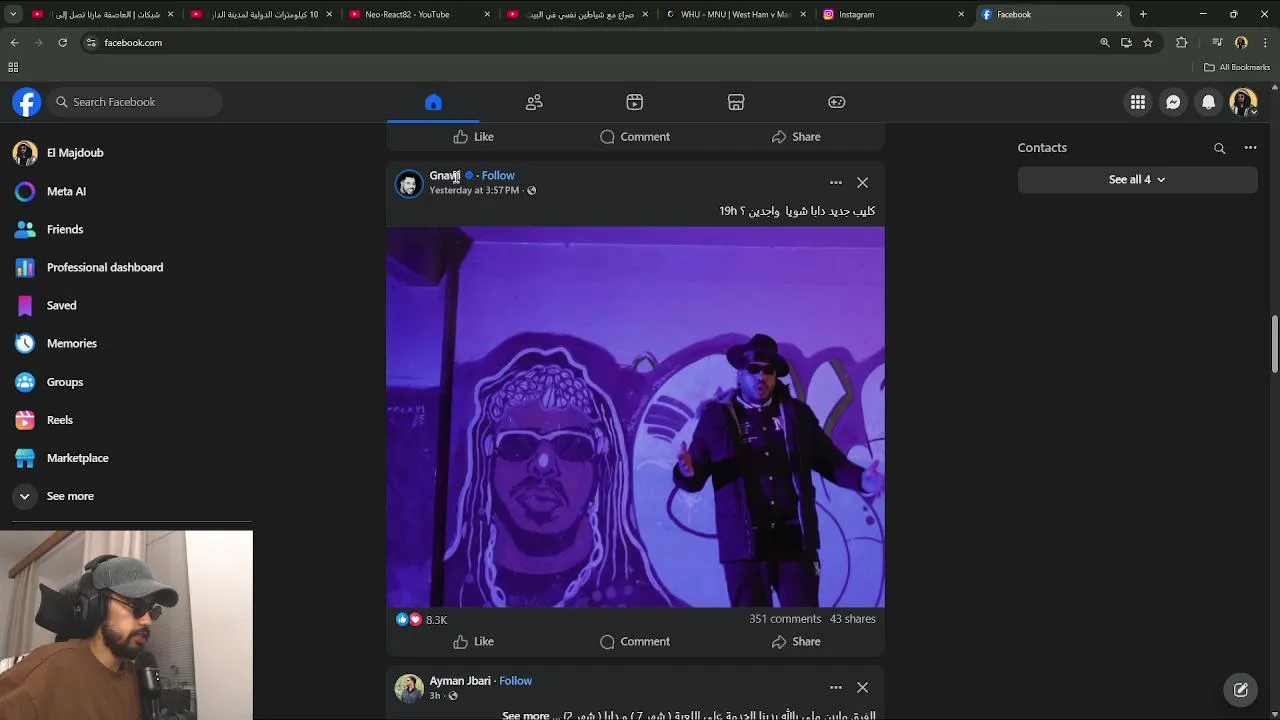
Task: Expand See more on Ayman Jbari's post
Action: click(x=525, y=715)
